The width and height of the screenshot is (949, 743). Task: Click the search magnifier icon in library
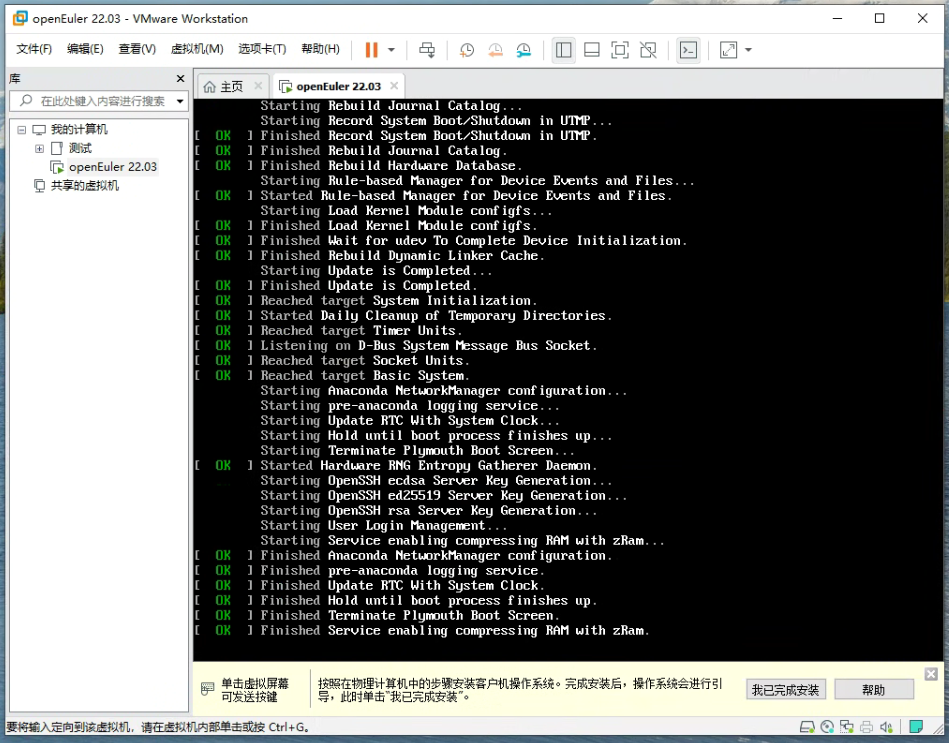point(26,100)
